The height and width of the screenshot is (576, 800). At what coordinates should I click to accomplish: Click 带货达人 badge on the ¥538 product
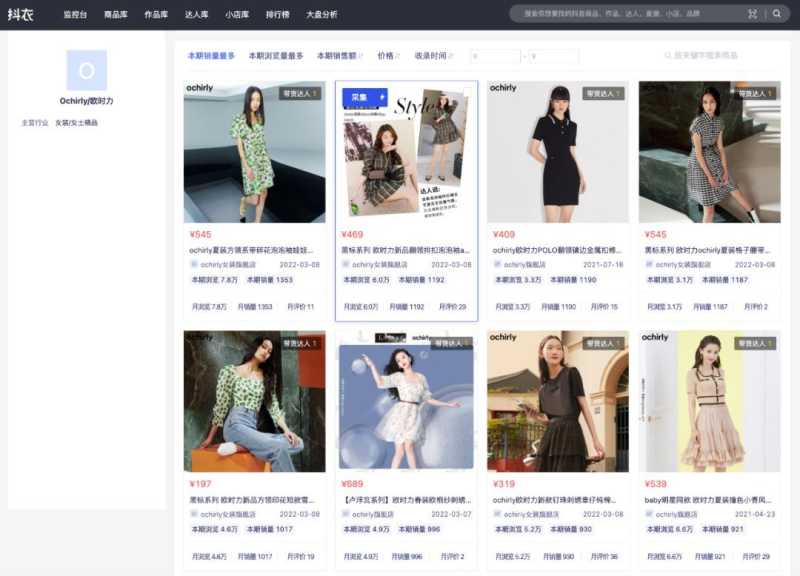(755, 343)
